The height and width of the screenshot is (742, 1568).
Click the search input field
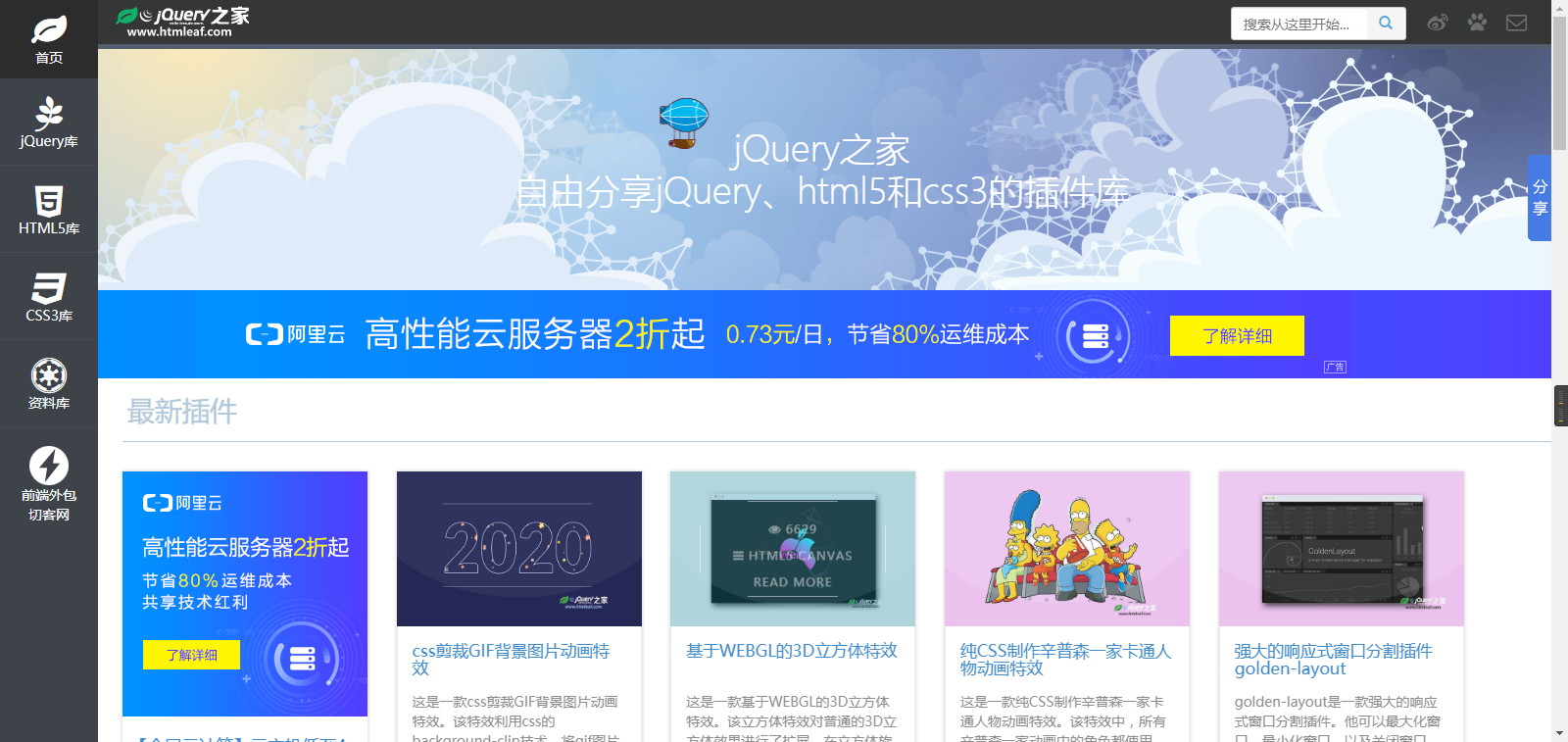click(x=1298, y=24)
